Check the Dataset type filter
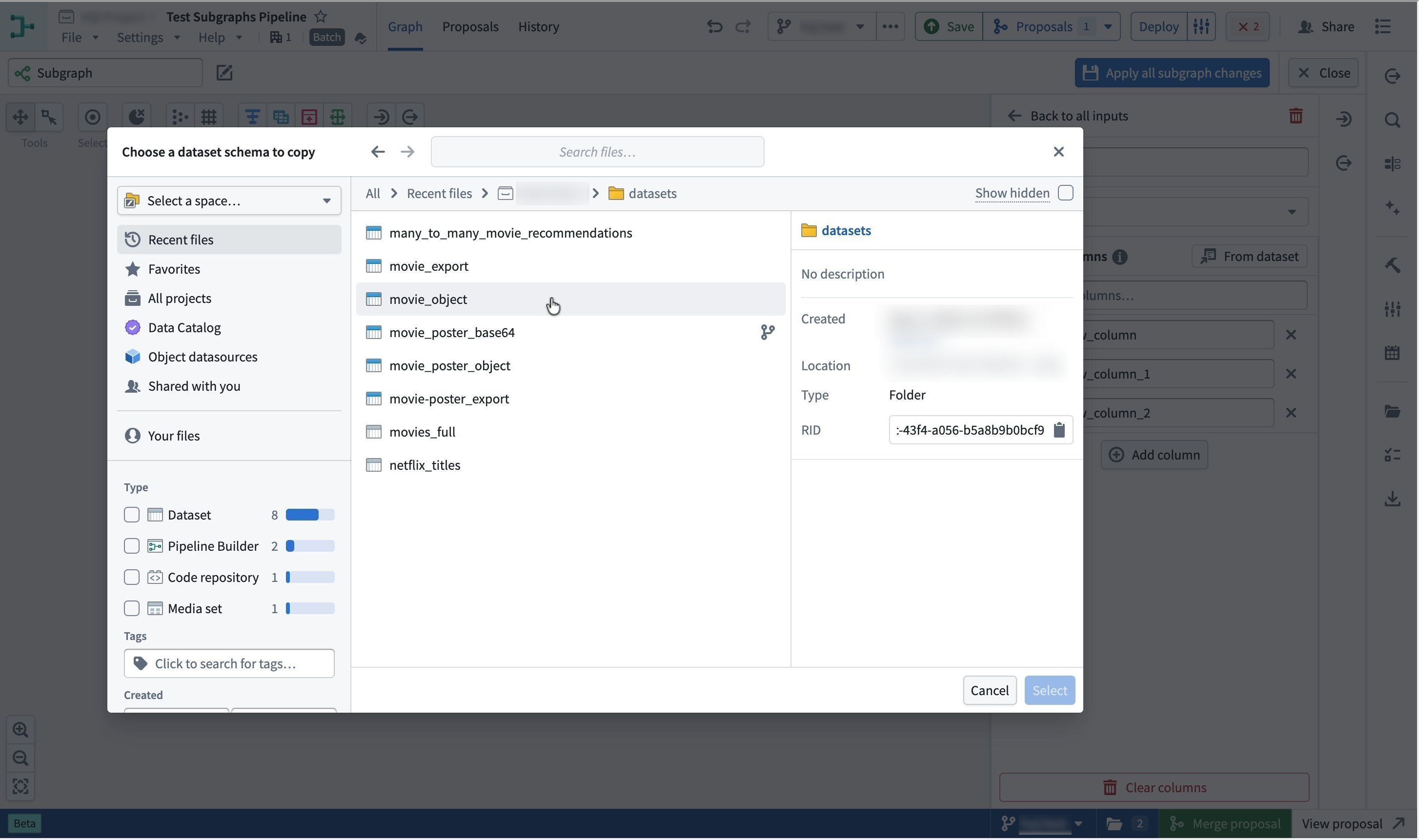 [x=131, y=515]
